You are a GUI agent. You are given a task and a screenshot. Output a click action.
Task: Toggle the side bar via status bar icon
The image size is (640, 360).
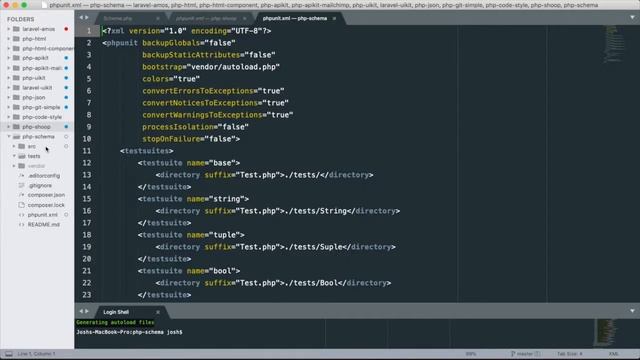pos(8,354)
